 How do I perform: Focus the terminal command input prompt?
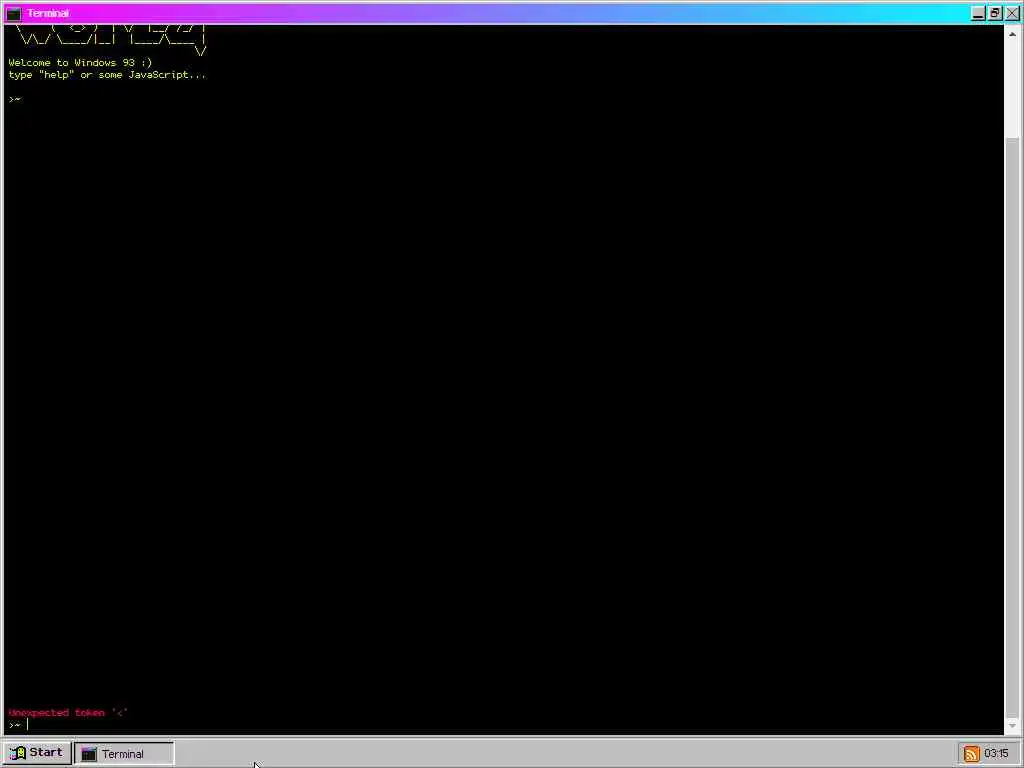tap(503, 724)
